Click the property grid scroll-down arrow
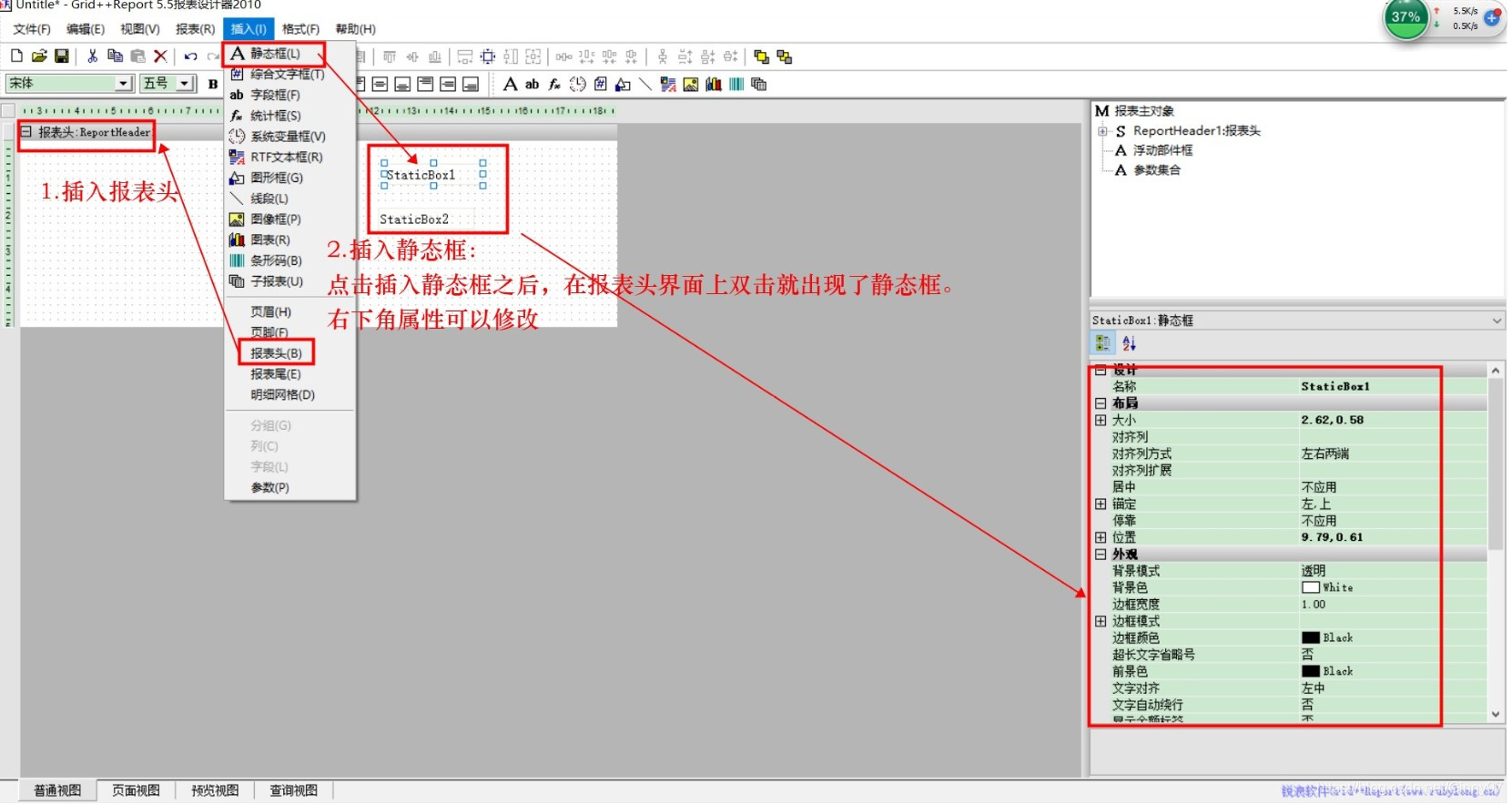 click(1497, 716)
